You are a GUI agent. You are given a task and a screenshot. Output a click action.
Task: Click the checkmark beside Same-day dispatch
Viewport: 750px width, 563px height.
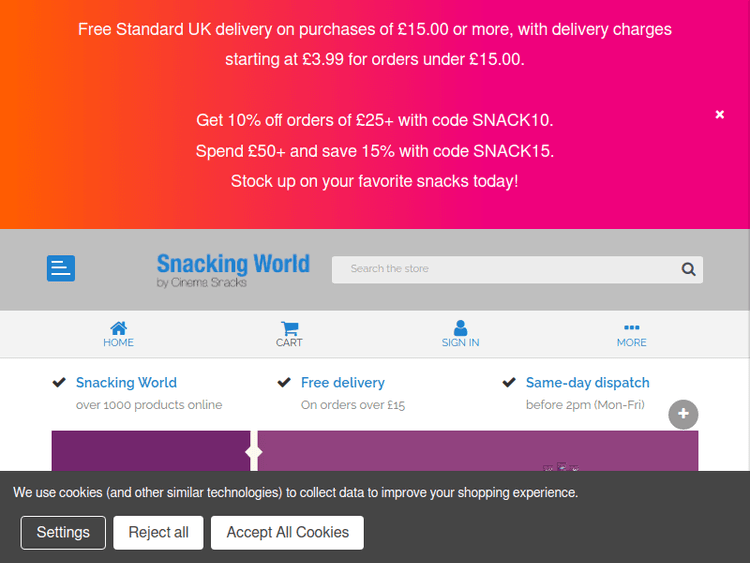tap(509, 382)
